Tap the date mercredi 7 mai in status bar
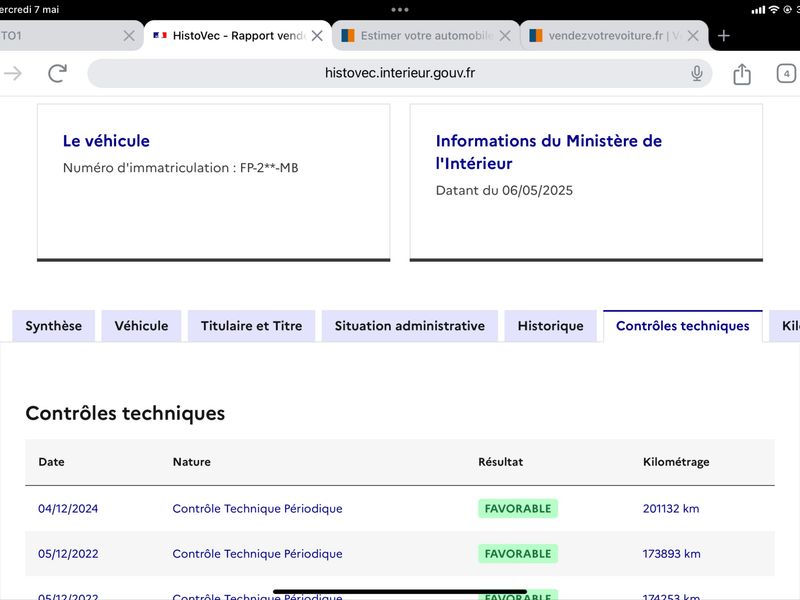This screenshot has height=600, width=800. (x=29, y=9)
